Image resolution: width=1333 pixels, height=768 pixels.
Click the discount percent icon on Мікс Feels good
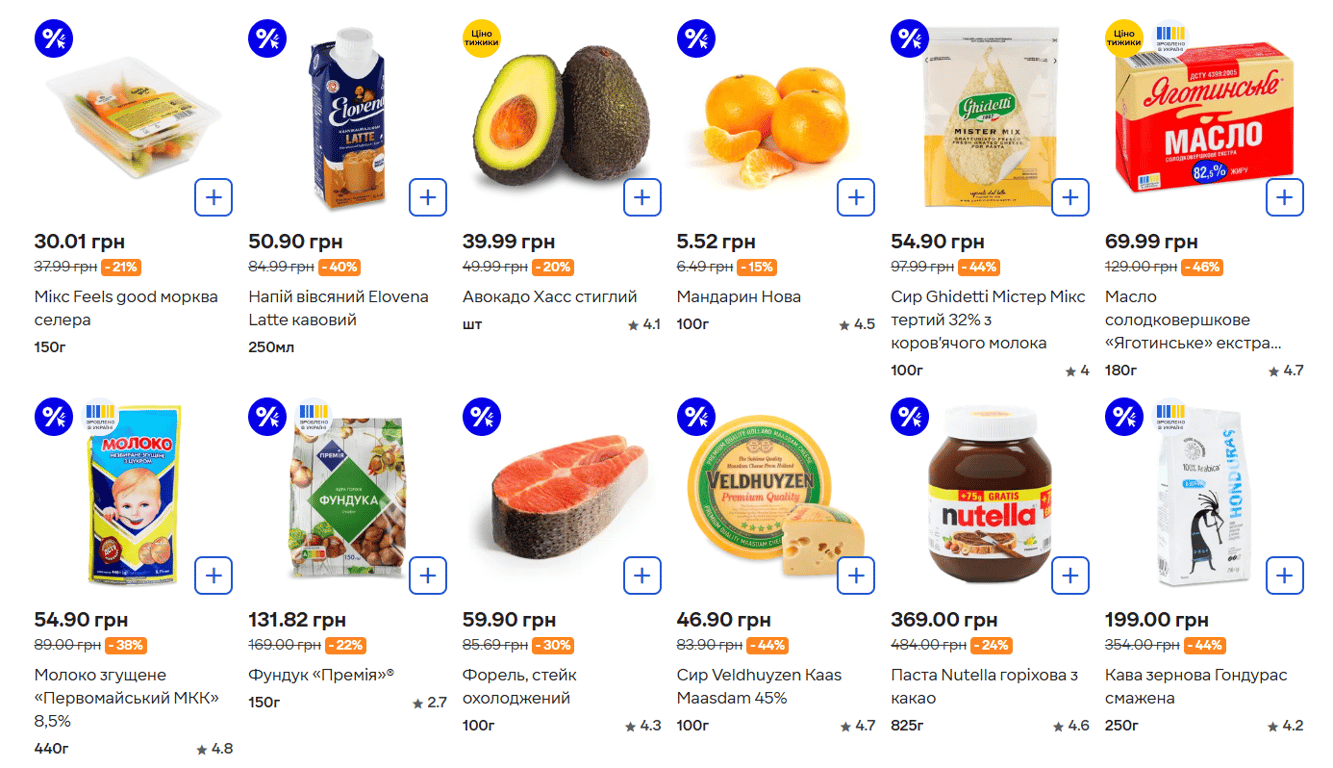53,38
